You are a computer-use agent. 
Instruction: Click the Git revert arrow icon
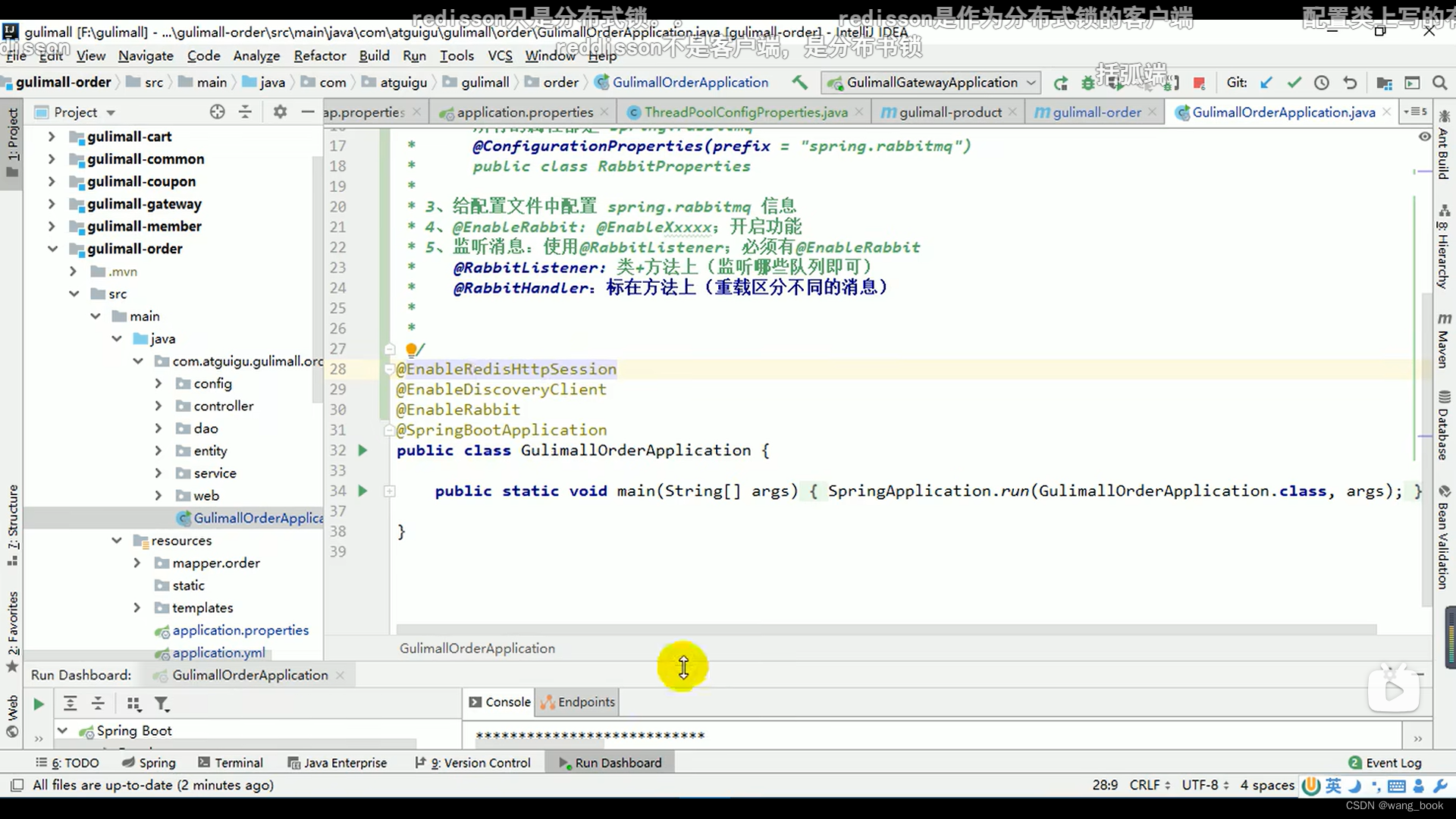click(x=1350, y=83)
